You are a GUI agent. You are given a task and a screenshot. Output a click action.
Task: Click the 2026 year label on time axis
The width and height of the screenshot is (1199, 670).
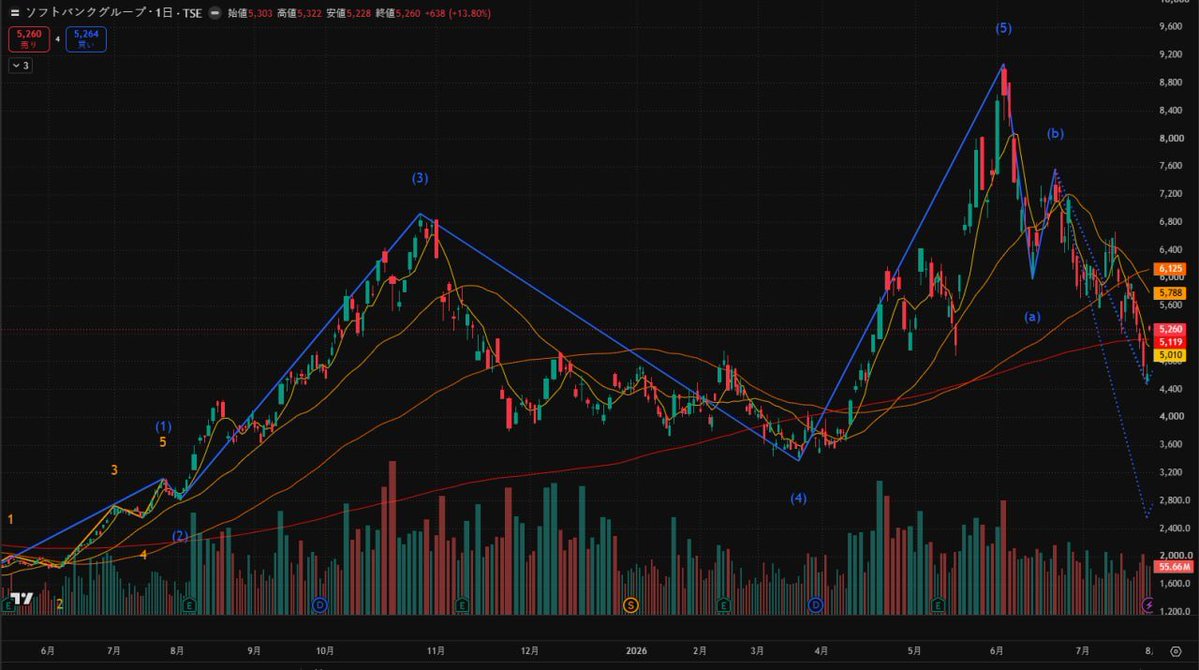point(636,651)
